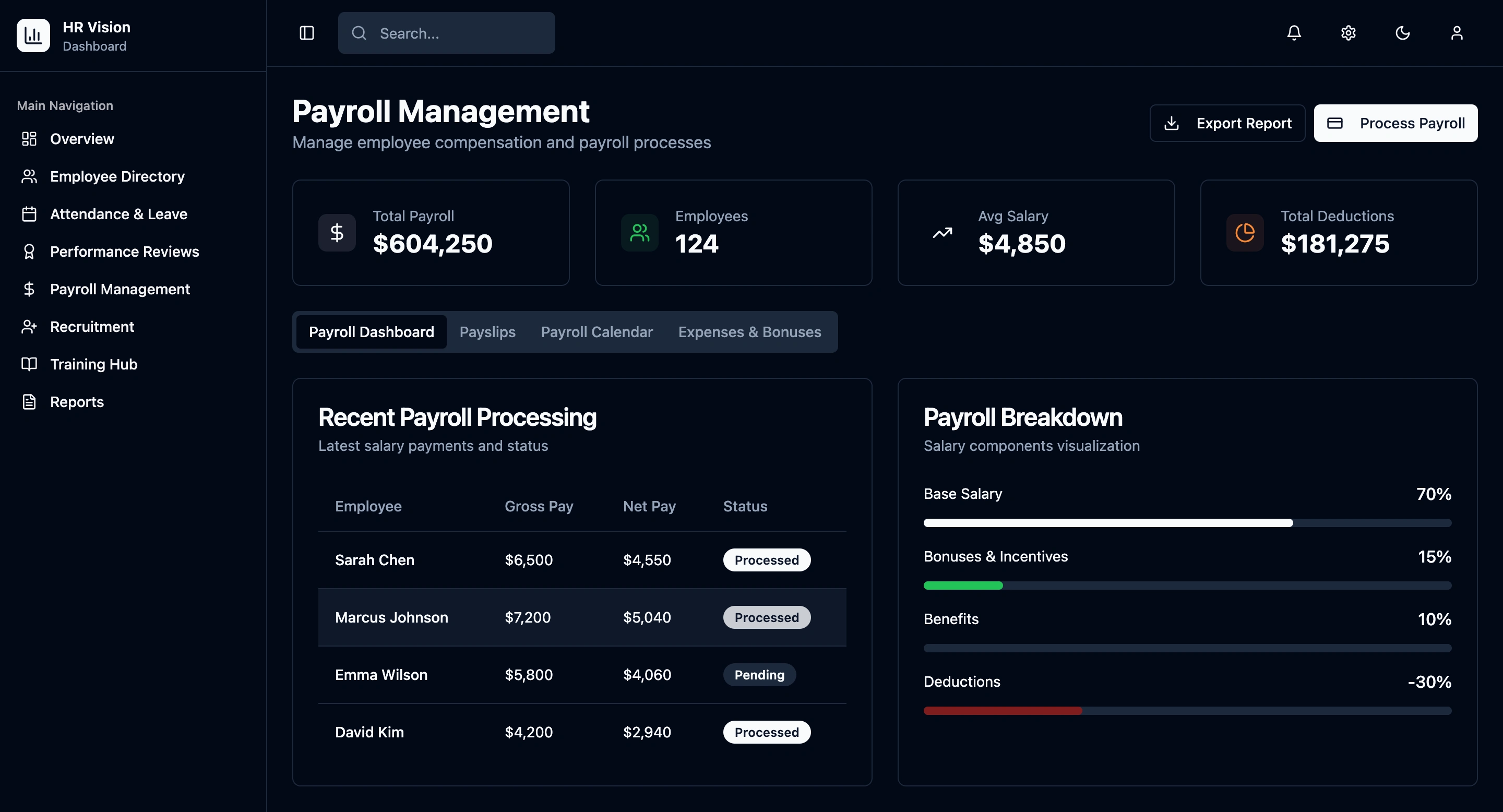Image resolution: width=1503 pixels, height=812 pixels.
Task: Go to Employee Directory in the sidebar
Action: (x=117, y=176)
